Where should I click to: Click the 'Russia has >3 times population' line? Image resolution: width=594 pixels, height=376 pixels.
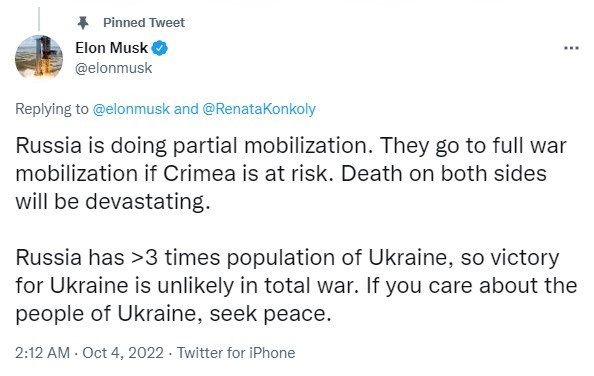point(287,258)
